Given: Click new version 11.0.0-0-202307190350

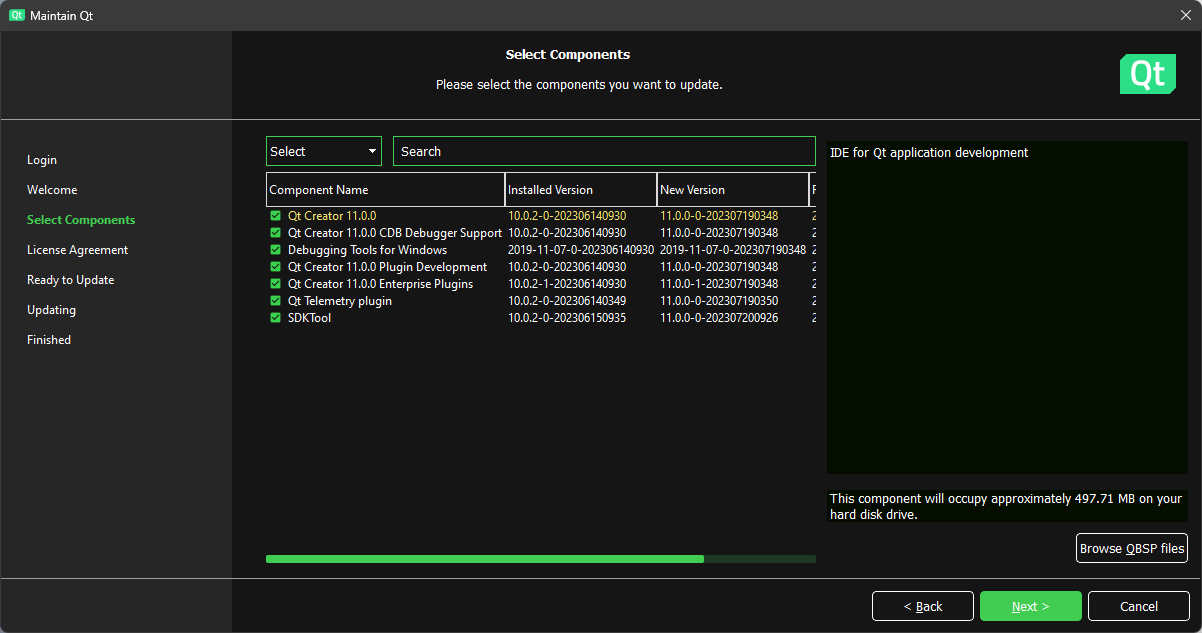Looking at the screenshot, I should click(x=719, y=301).
